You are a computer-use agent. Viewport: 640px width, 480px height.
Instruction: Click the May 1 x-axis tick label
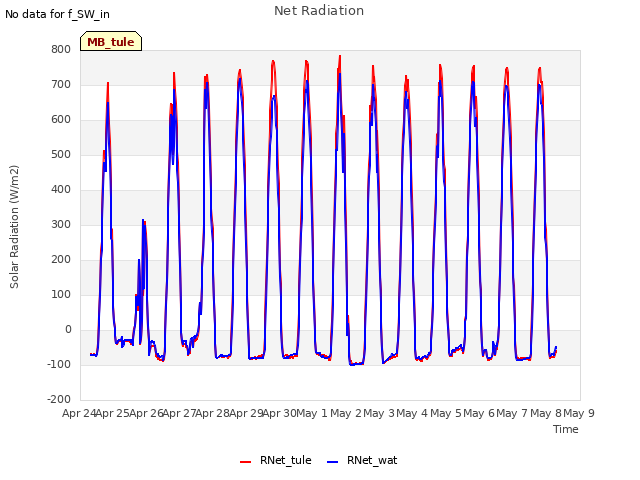coord(312,413)
